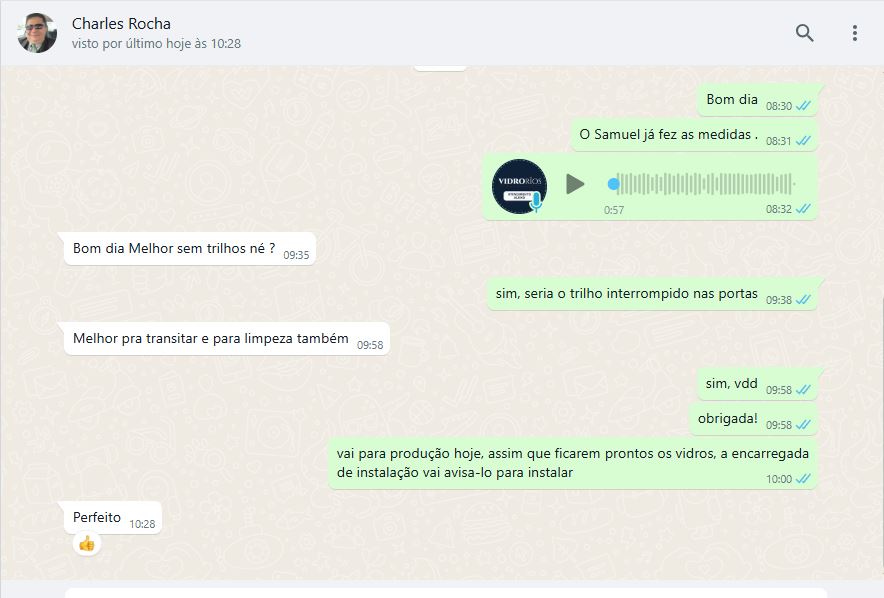Select the 'Bom dia' sent message

757,100
